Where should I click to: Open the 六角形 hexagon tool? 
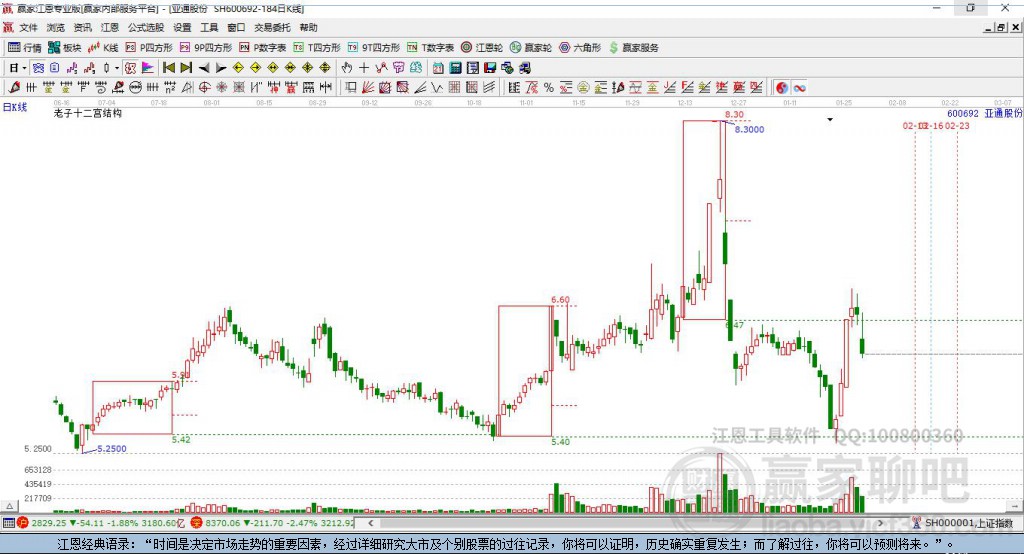pos(580,48)
